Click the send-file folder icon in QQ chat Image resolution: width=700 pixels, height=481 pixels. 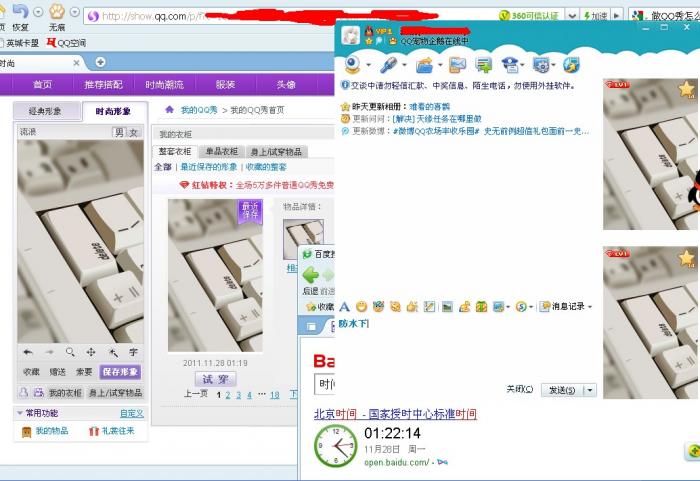pos(424,65)
